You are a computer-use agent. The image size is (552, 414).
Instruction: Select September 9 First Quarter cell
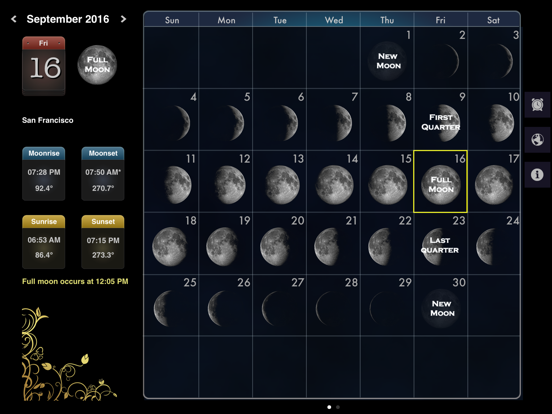tap(441, 120)
